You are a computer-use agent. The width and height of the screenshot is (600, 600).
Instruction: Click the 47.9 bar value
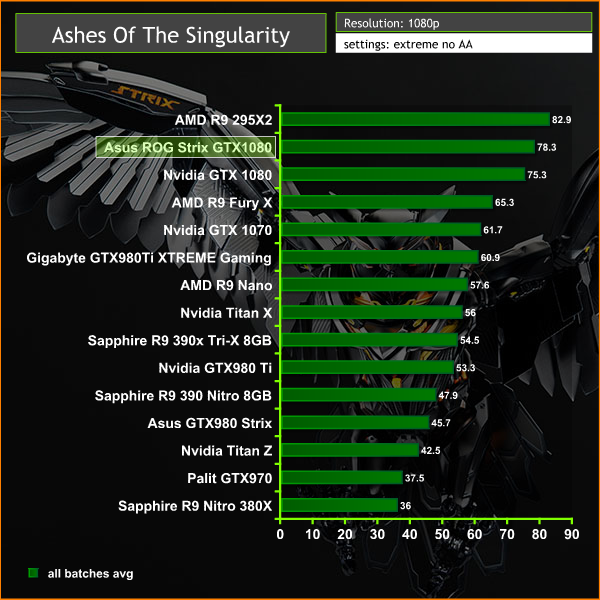click(448, 395)
